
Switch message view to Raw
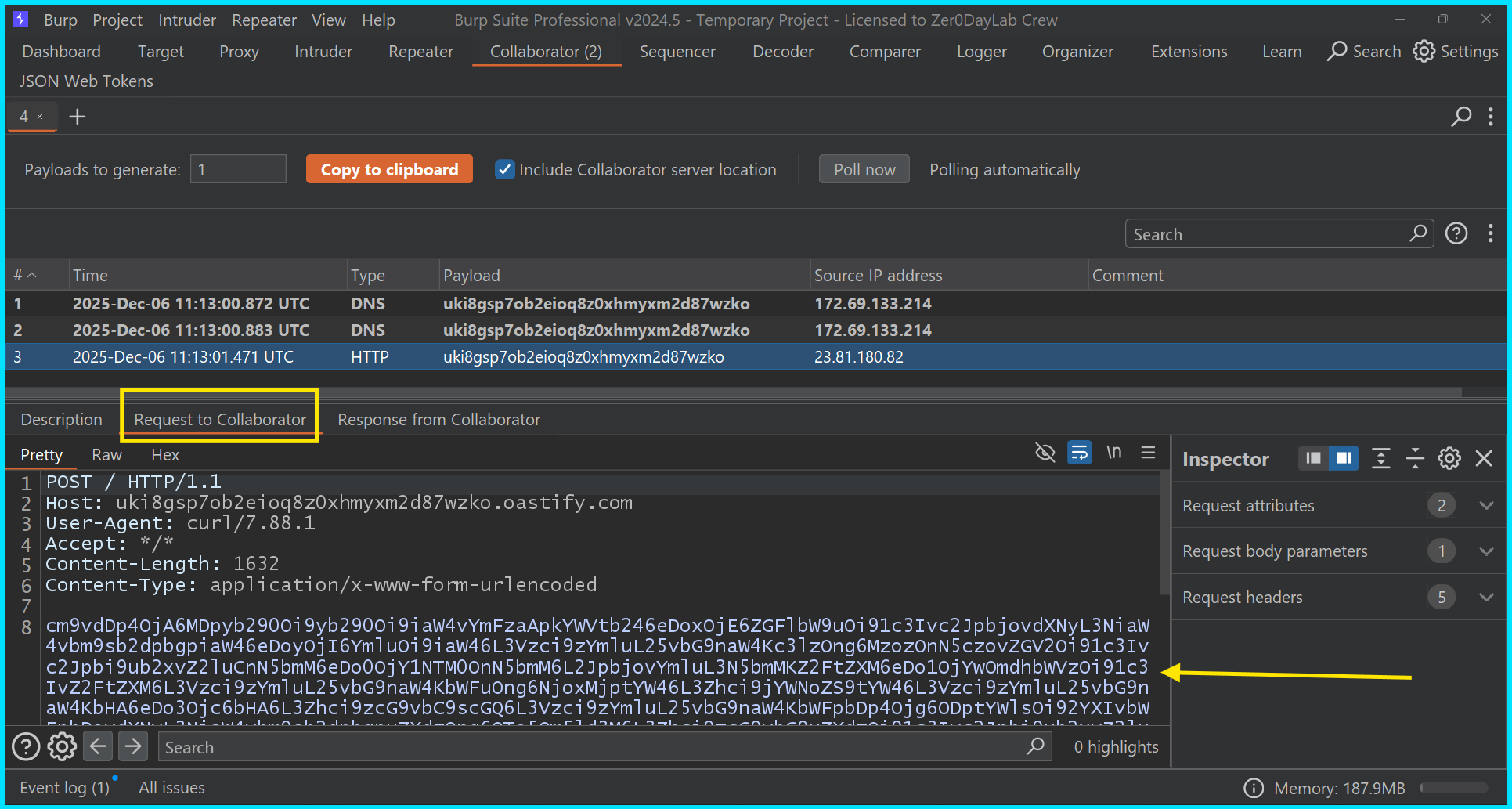pyautogui.click(x=106, y=455)
